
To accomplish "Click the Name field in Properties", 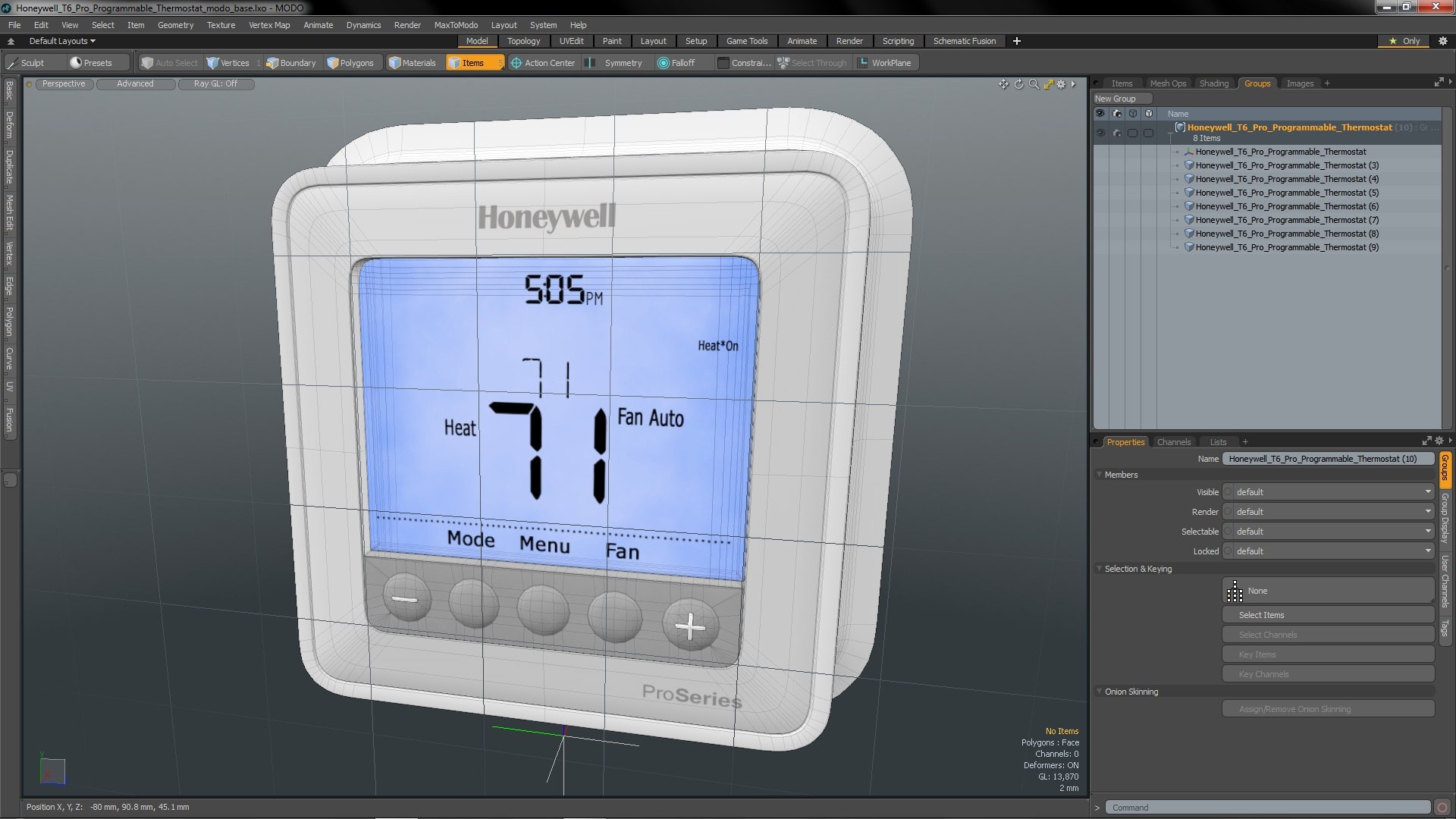I will coord(1328,459).
